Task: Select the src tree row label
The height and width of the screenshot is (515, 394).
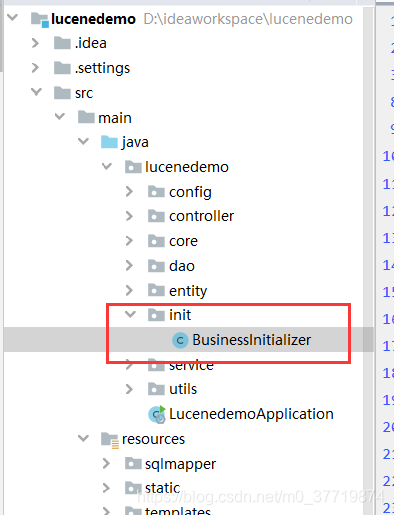Action: click(x=84, y=93)
